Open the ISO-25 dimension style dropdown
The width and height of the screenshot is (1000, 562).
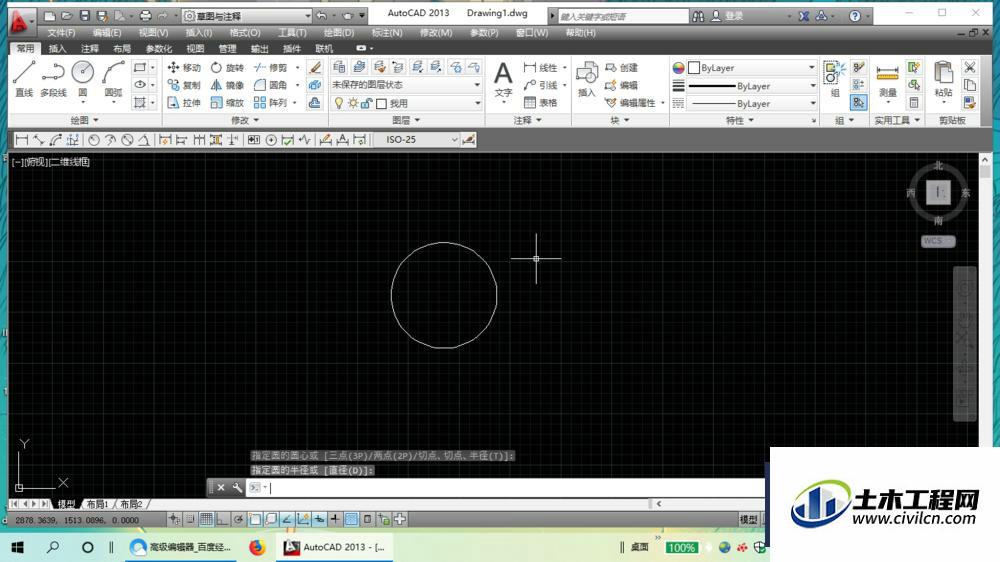pyautogui.click(x=416, y=140)
